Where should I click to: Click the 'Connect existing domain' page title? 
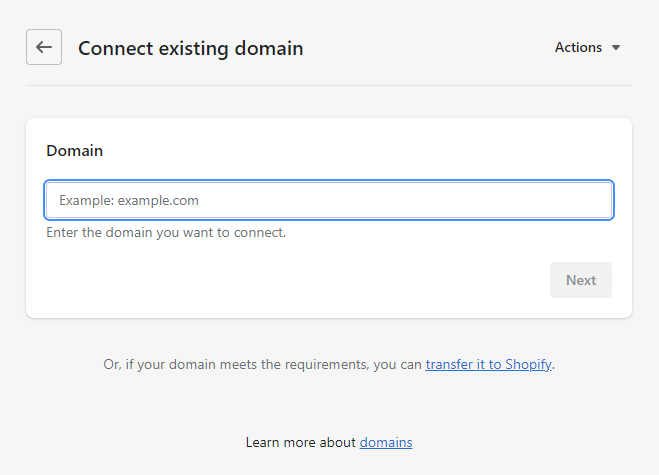[x=190, y=48]
